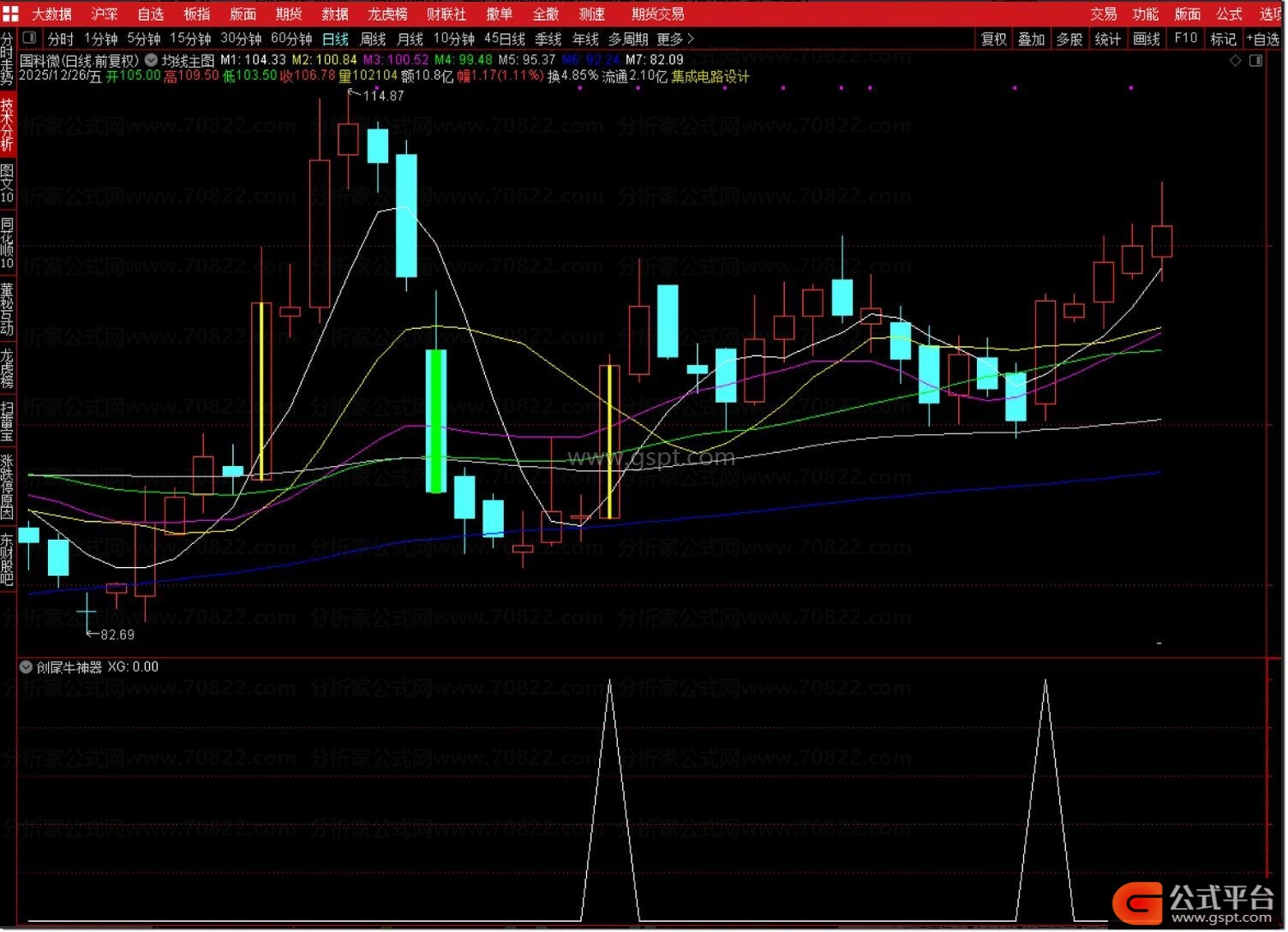Add stock via +自选 button
The image size is (1288, 932).
coord(1263,39)
